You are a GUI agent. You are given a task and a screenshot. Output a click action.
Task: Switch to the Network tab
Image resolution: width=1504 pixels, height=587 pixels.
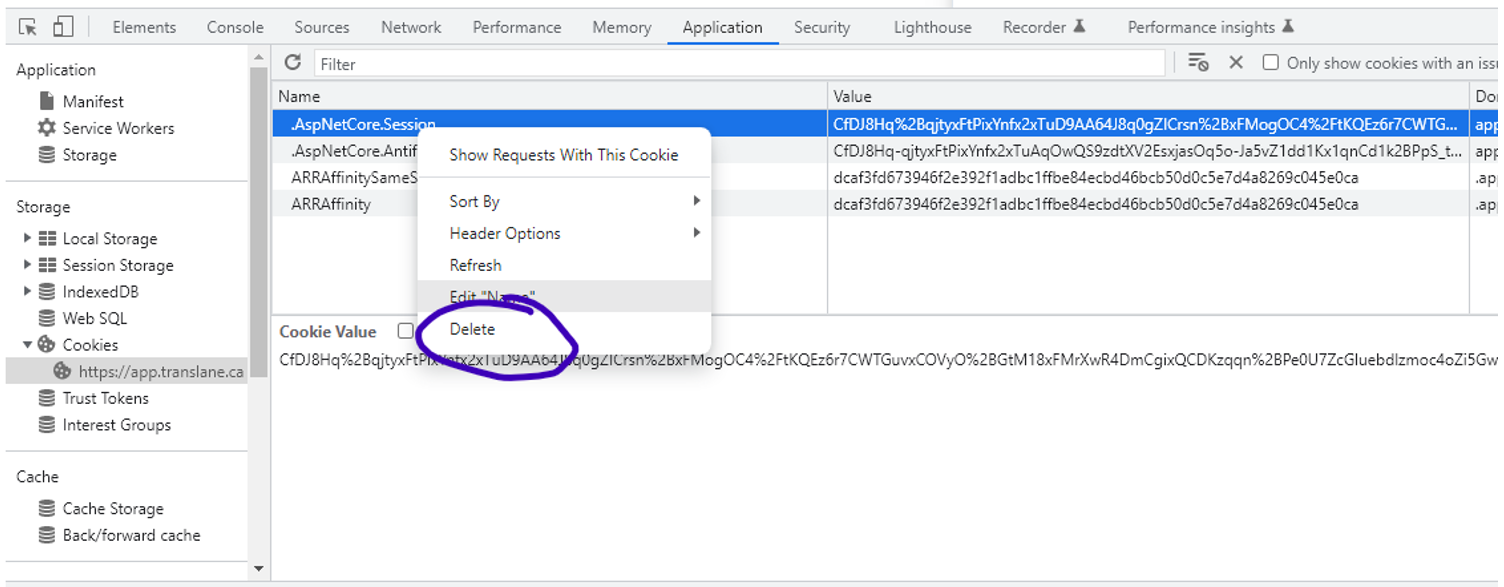[x=411, y=27]
